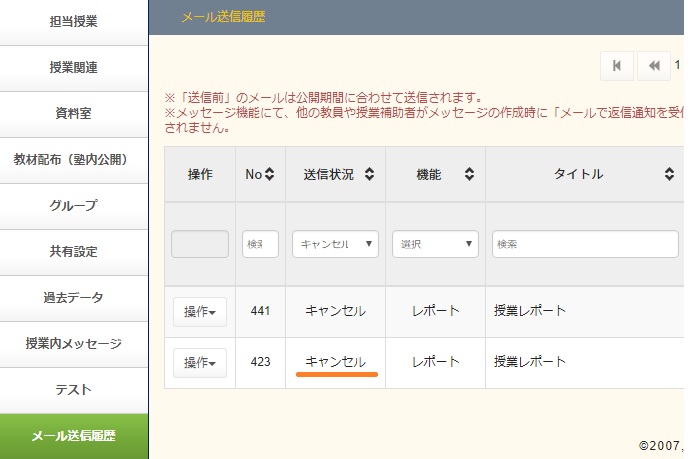
Task: Sort by タイトル column arrows
Action: click(x=669, y=175)
